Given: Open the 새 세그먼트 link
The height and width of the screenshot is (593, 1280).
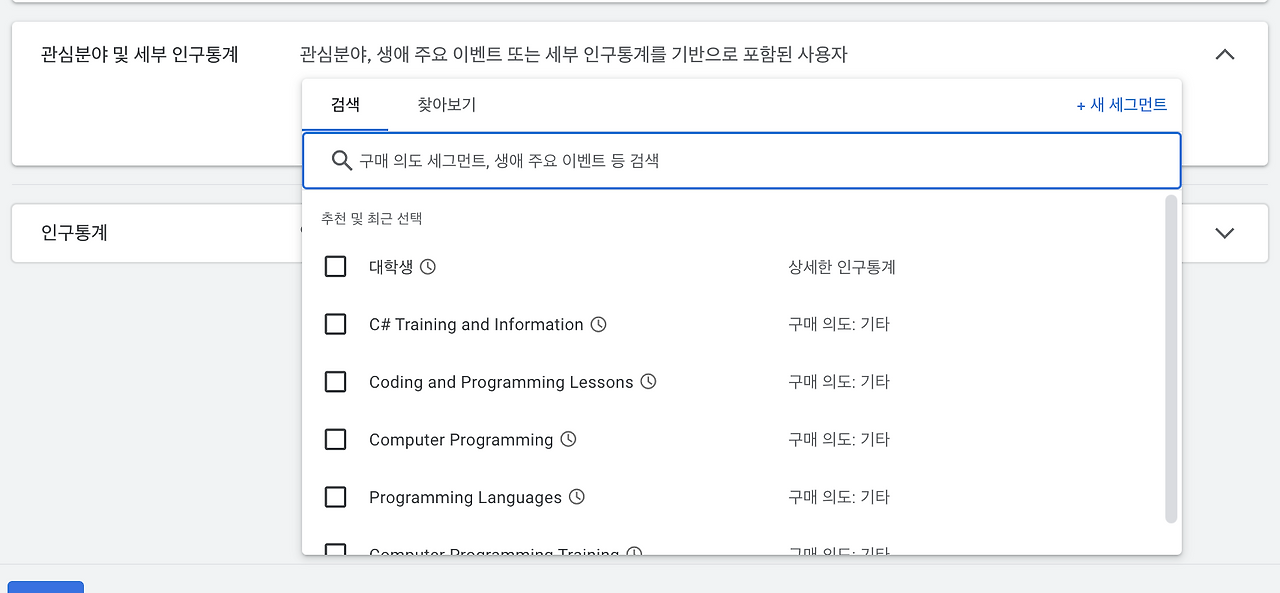Looking at the screenshot, I should (x=1122, y=104).
